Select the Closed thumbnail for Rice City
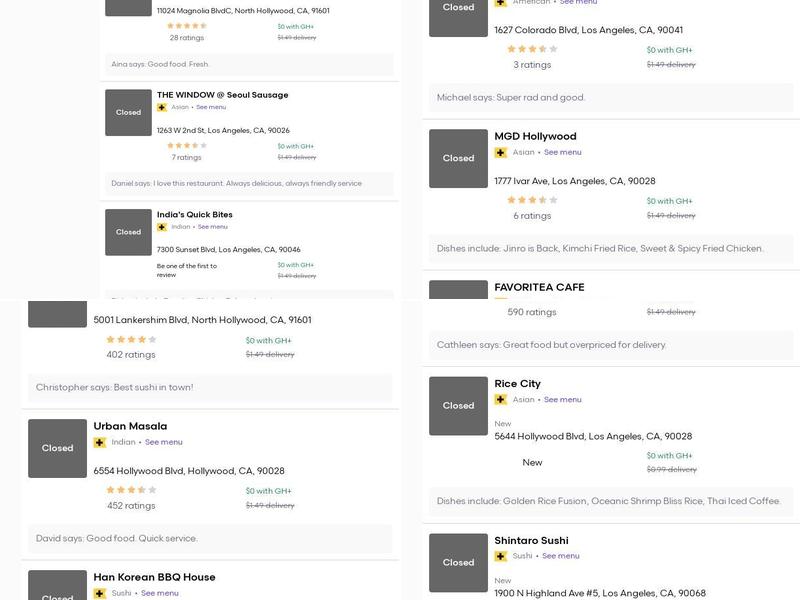The width and height of the screenshot is (800, 600). point(458,405)
